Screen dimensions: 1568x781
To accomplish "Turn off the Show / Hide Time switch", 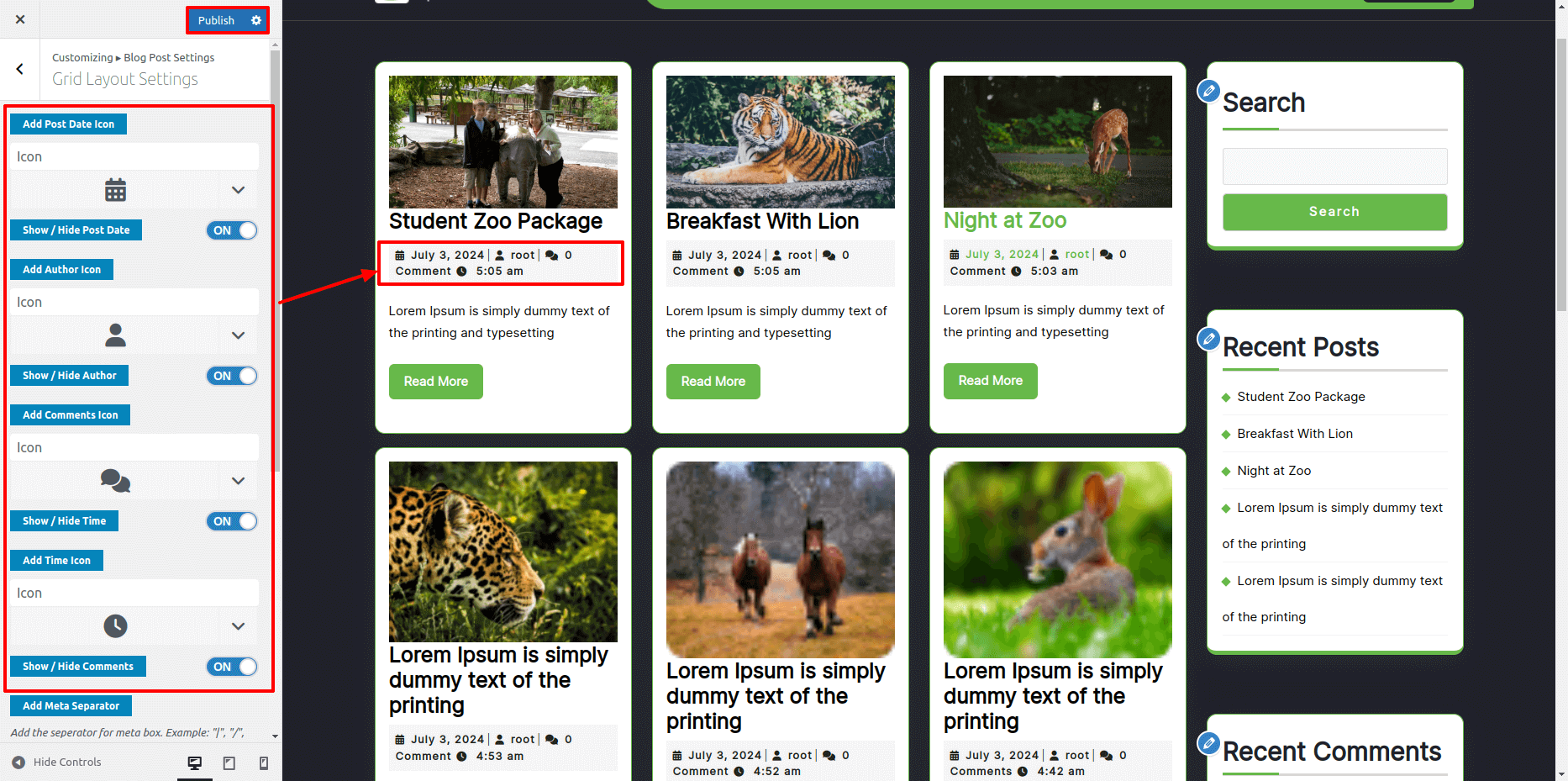I will pyautogui.click(x=232, y=521).
